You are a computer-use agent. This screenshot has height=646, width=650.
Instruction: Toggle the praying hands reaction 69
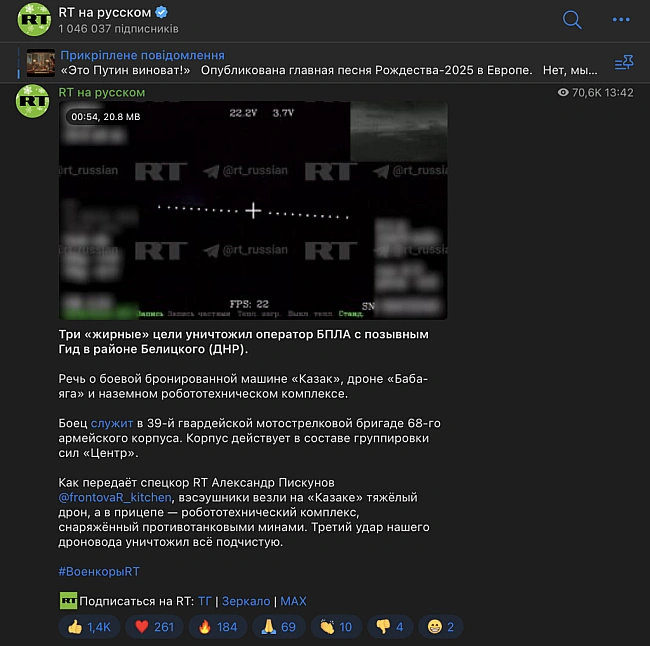coord(279,627)
